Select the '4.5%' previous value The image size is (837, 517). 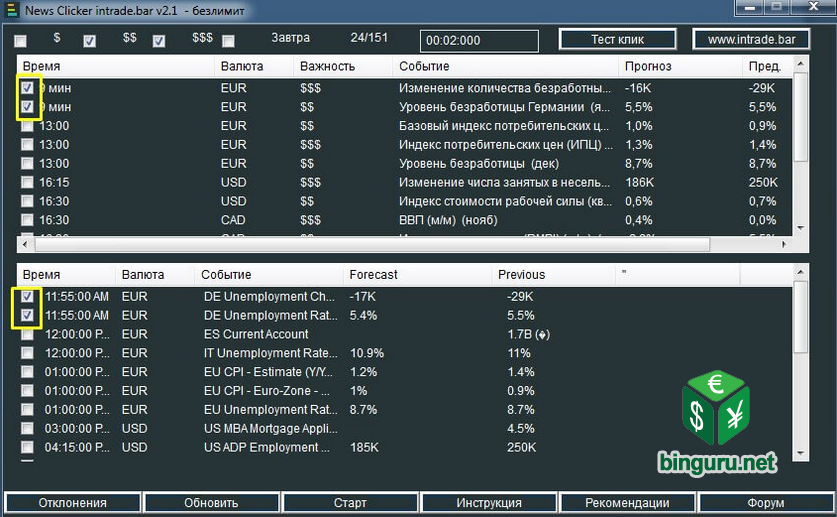pyautogui.click(x=520, y=429)
